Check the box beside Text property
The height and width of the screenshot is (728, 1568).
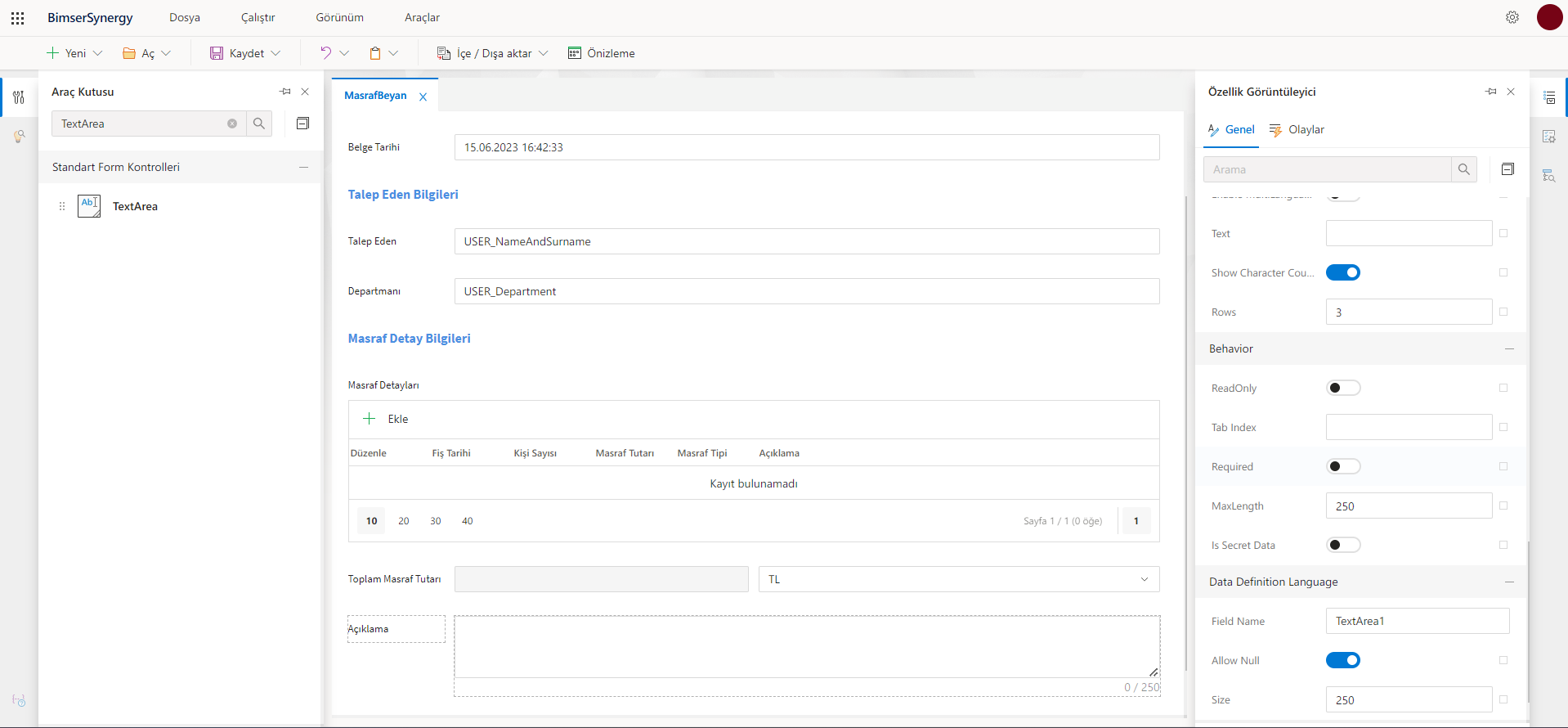point(1503,233)
